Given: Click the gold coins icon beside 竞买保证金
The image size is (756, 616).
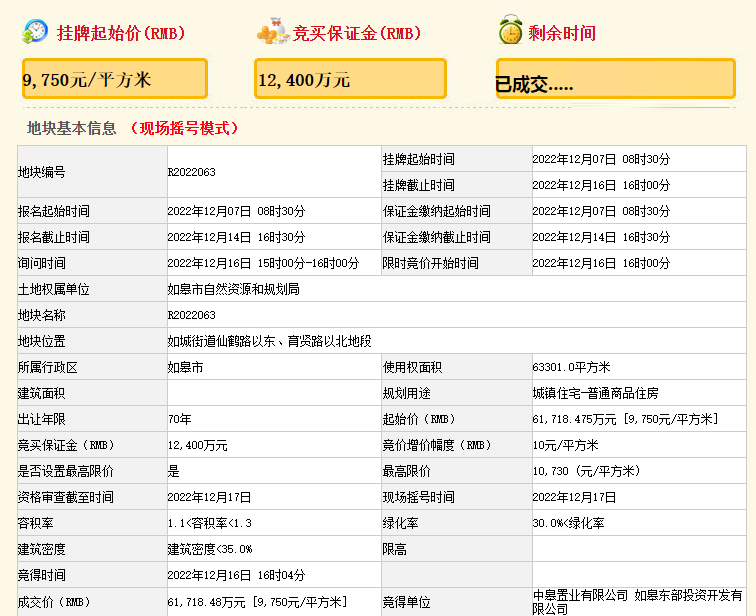Looking at the screenshot, I should point(273,31).
